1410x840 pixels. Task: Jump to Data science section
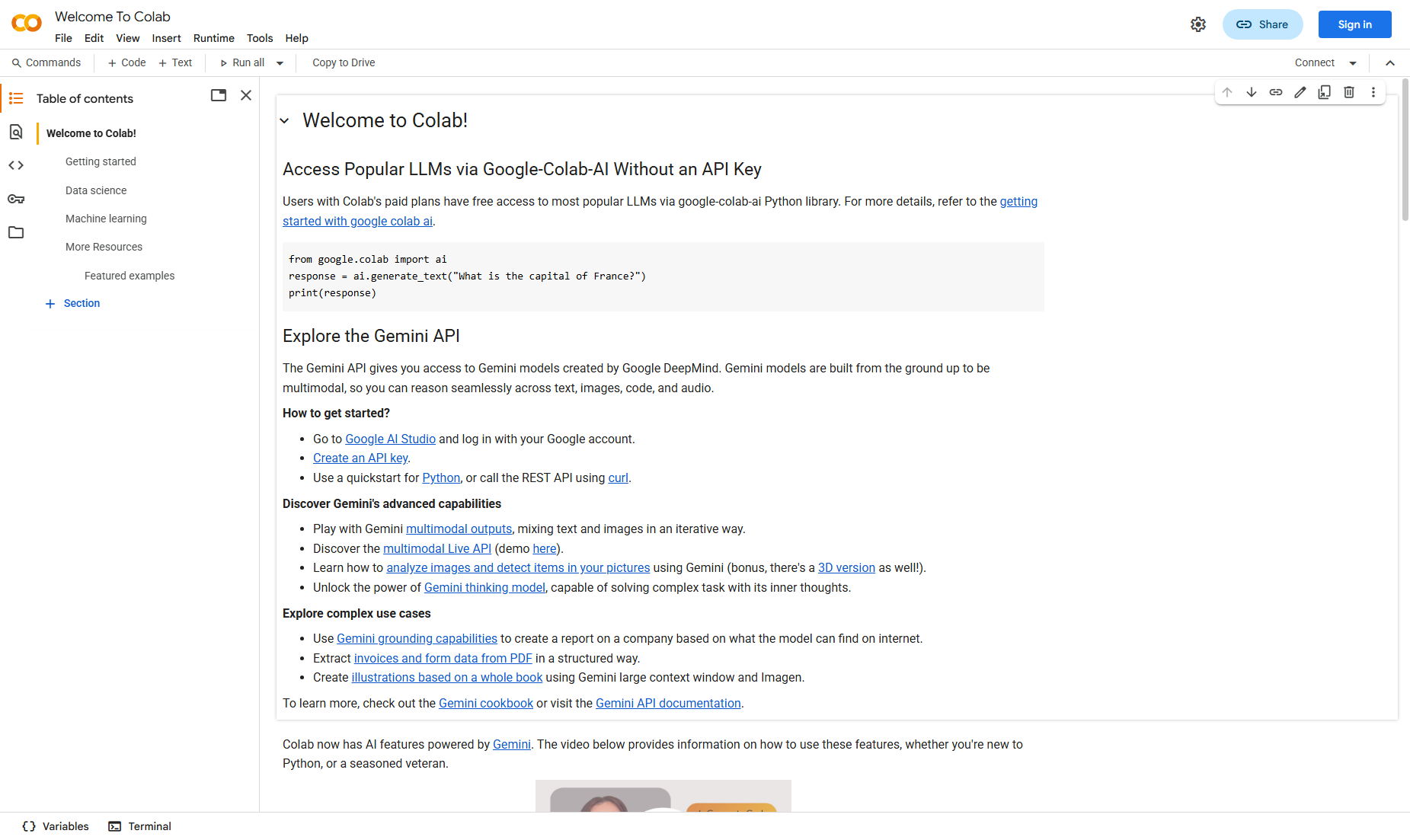click(96, 190)
